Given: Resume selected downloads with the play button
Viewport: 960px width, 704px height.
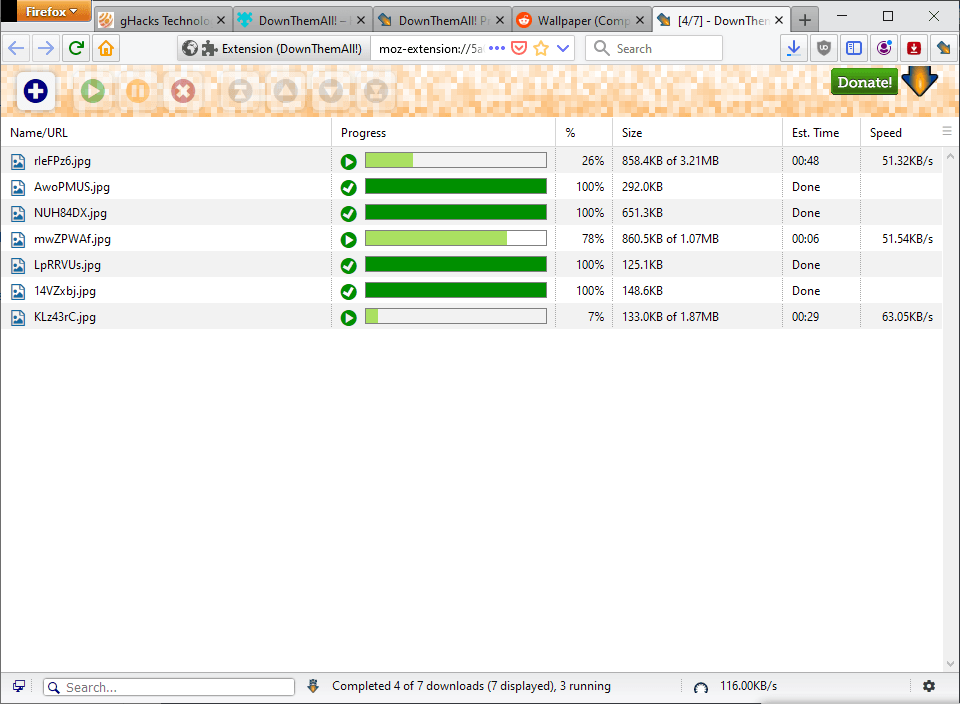Looking at the screenshot, I should (92, 91).
